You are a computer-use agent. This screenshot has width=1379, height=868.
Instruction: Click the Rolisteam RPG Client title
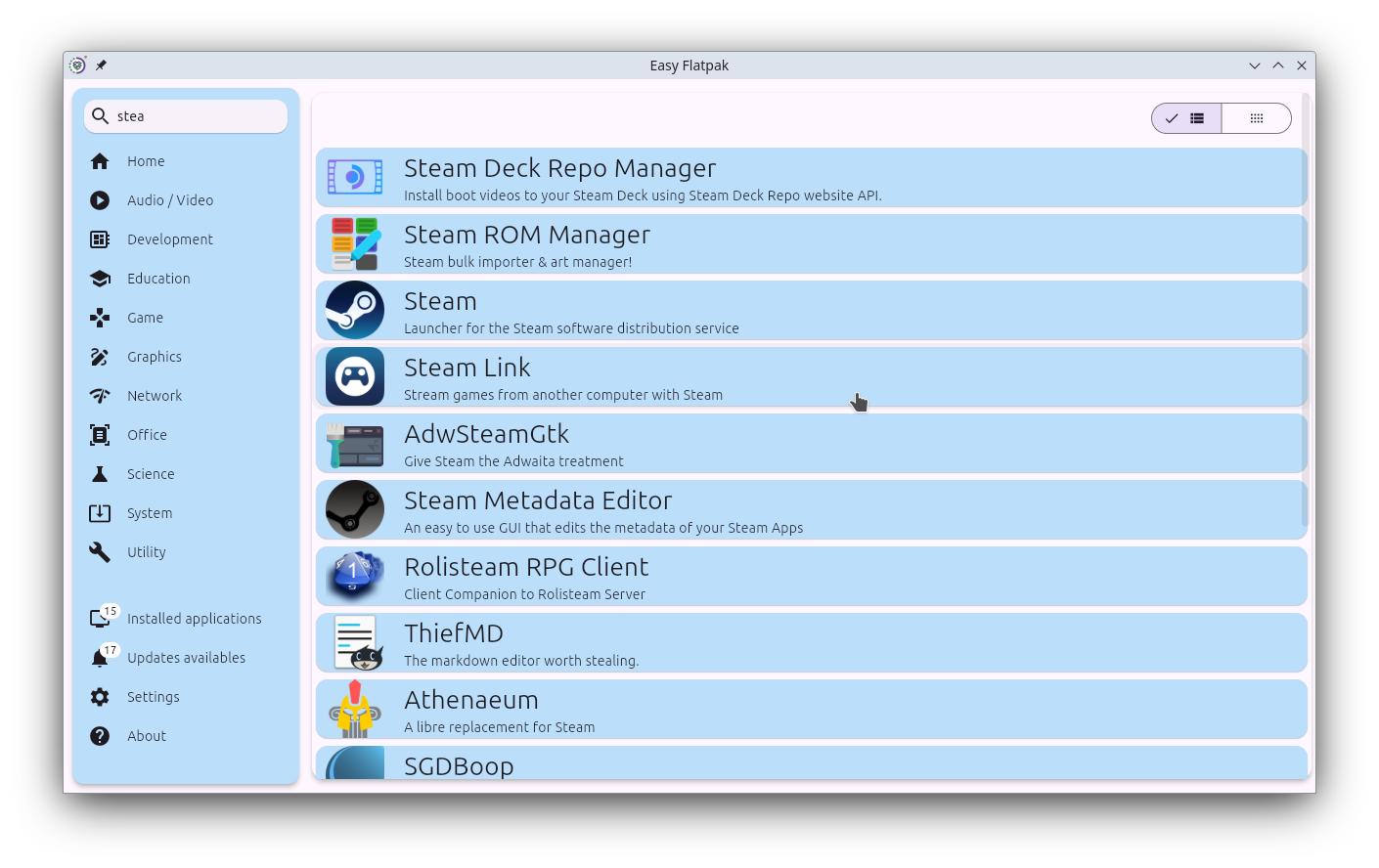click(526, 567)
